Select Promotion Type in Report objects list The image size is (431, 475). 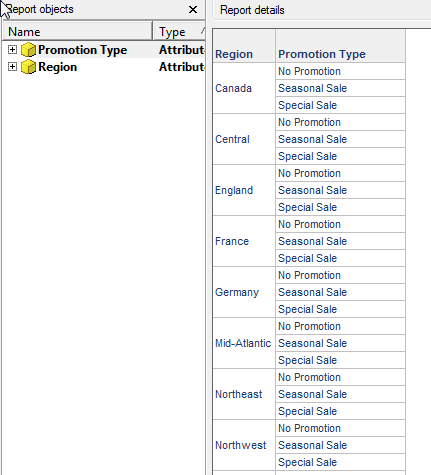[83, 50]
